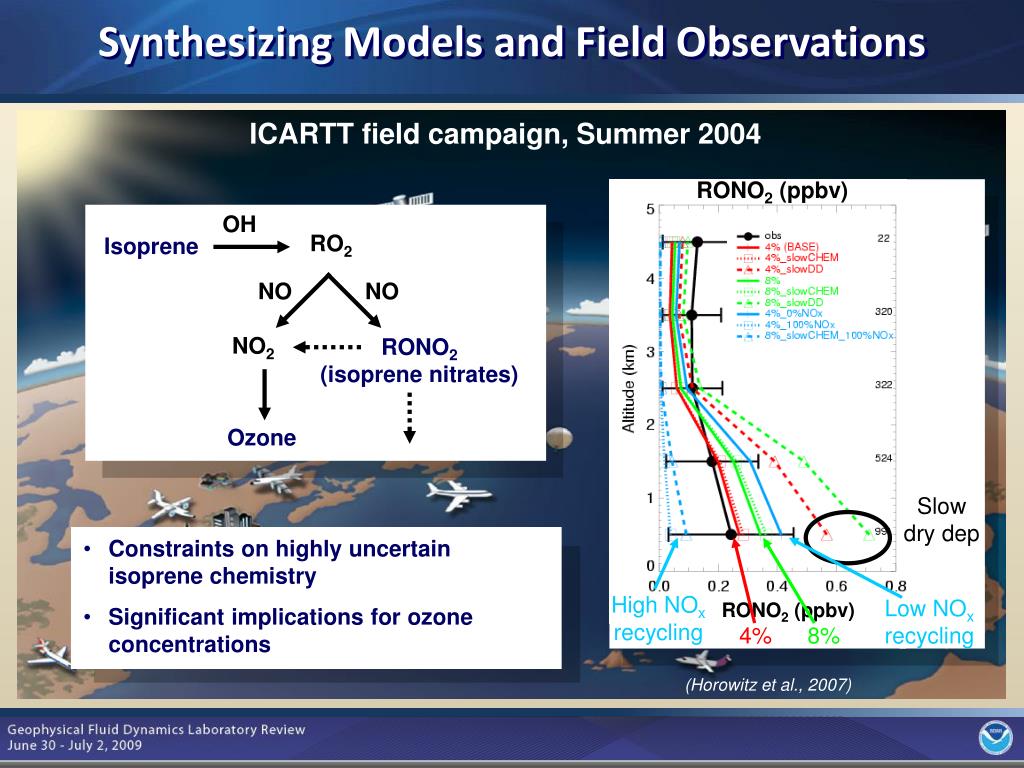
Task: Click the 'NO2' label in reaction diagram
Action: tap(253, 346)
